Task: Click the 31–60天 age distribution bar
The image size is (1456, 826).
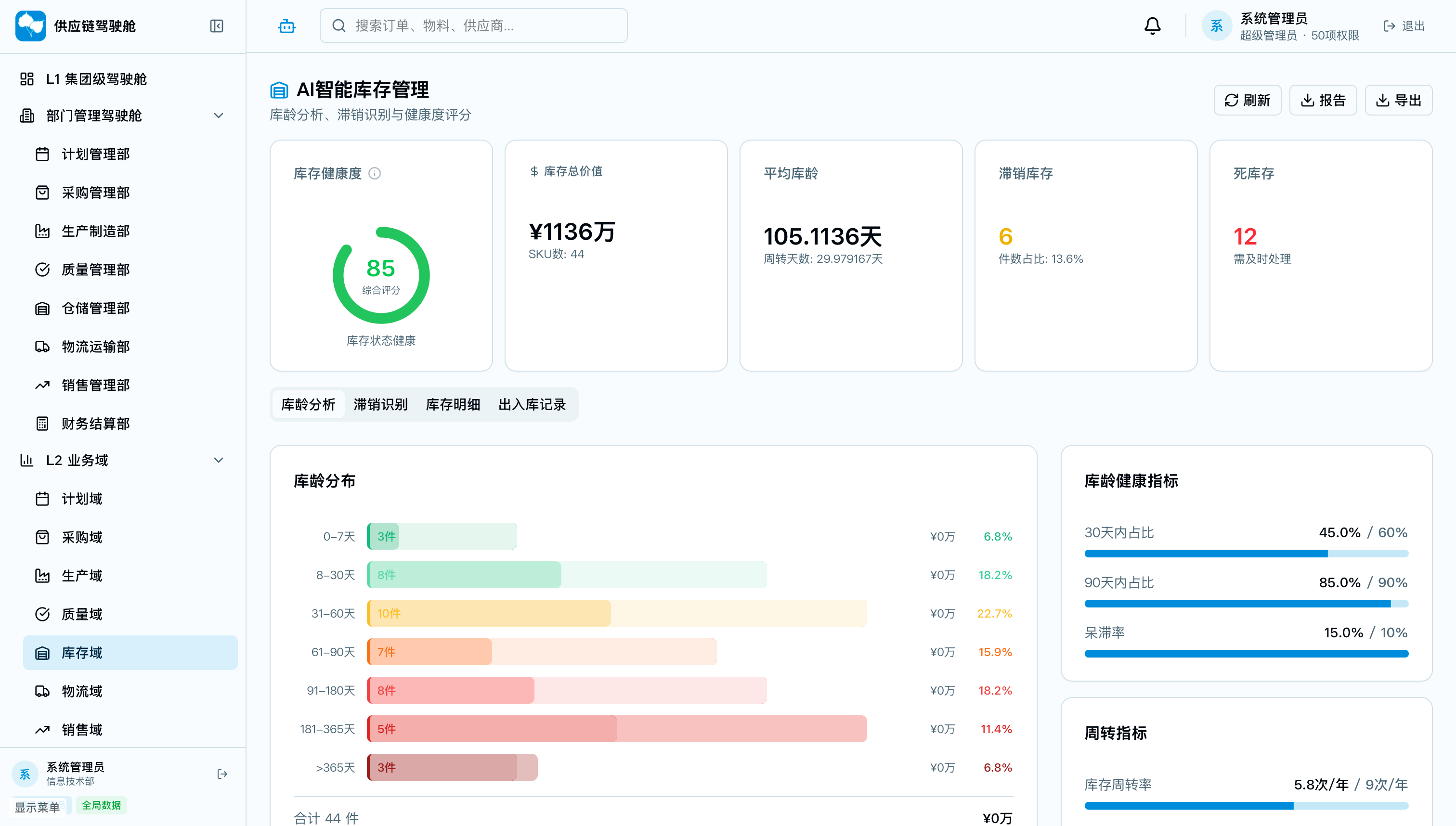Action: 617,614
